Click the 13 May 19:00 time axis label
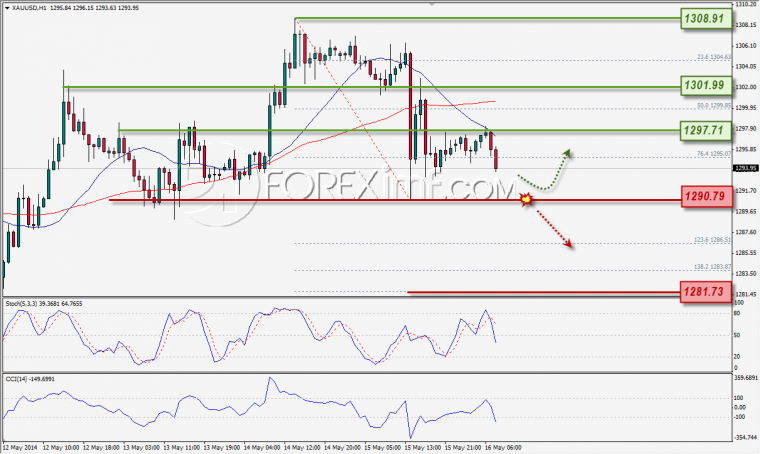 tap(222, 447)
